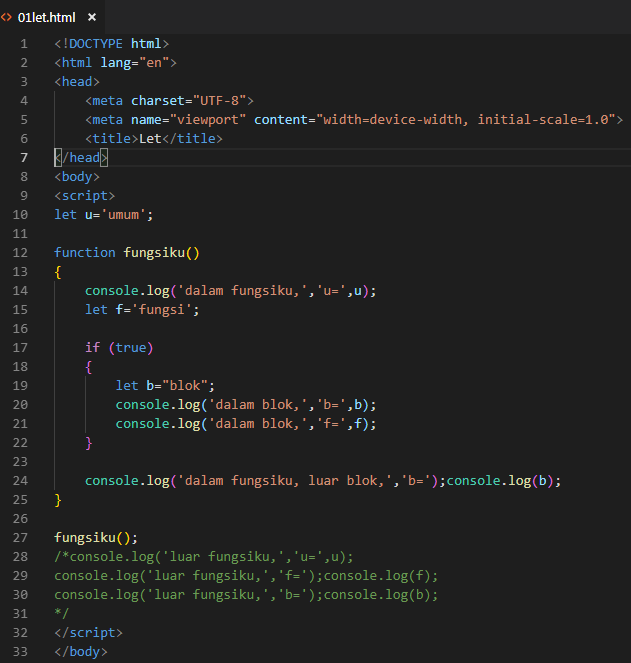Click the opening <body> tag

tap(77, 177)
